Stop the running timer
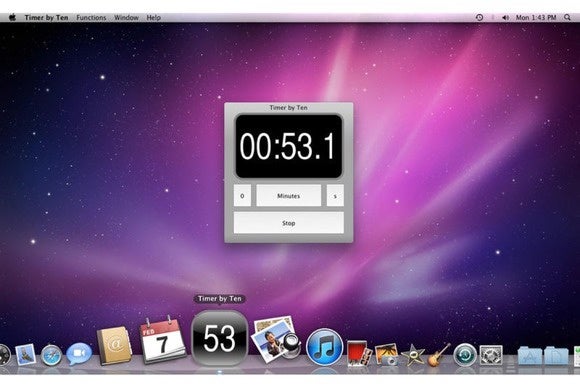 tap(289, 223)
